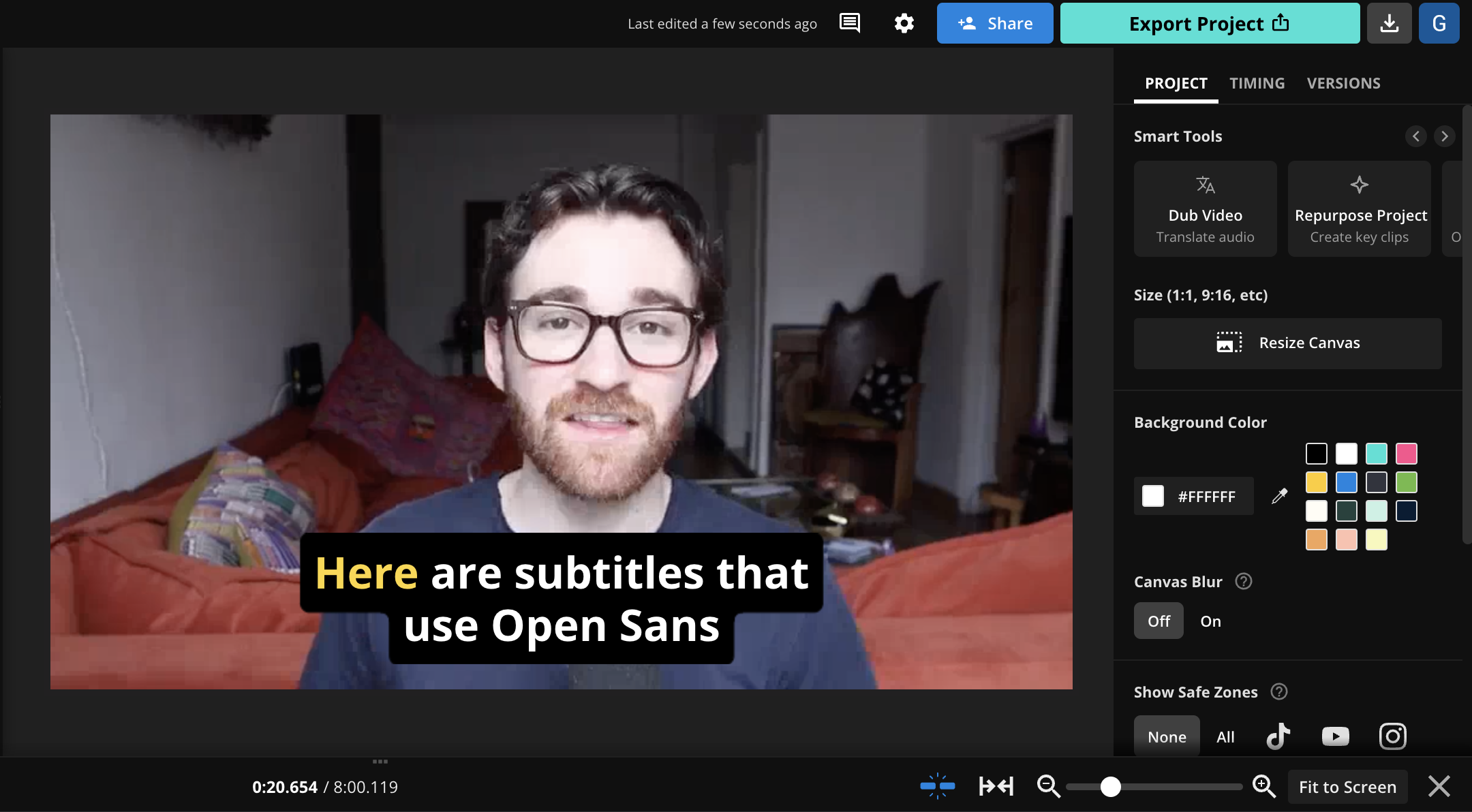1472x812 pixels.
Task: Switch to the VERSIONS tab
Action: tap(1343, 83)
